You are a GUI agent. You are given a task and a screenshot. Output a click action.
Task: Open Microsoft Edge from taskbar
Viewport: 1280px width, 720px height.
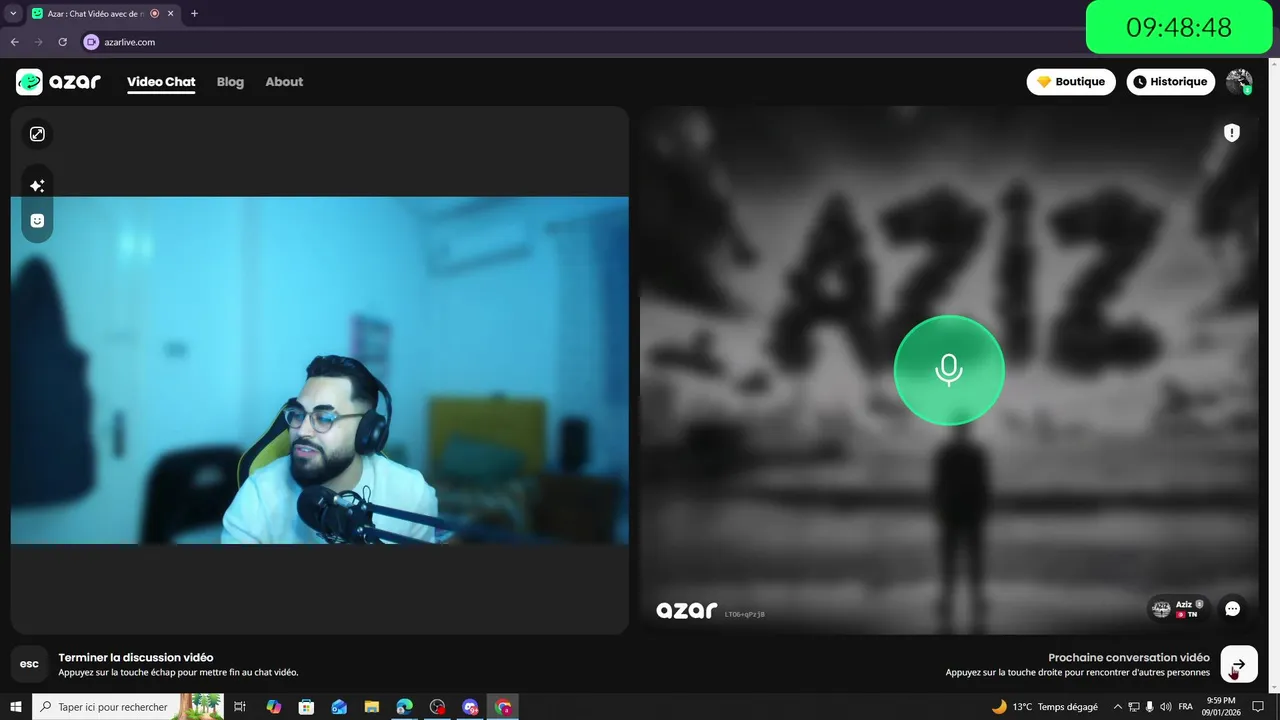pyautogui.click(x=405, y=707)
